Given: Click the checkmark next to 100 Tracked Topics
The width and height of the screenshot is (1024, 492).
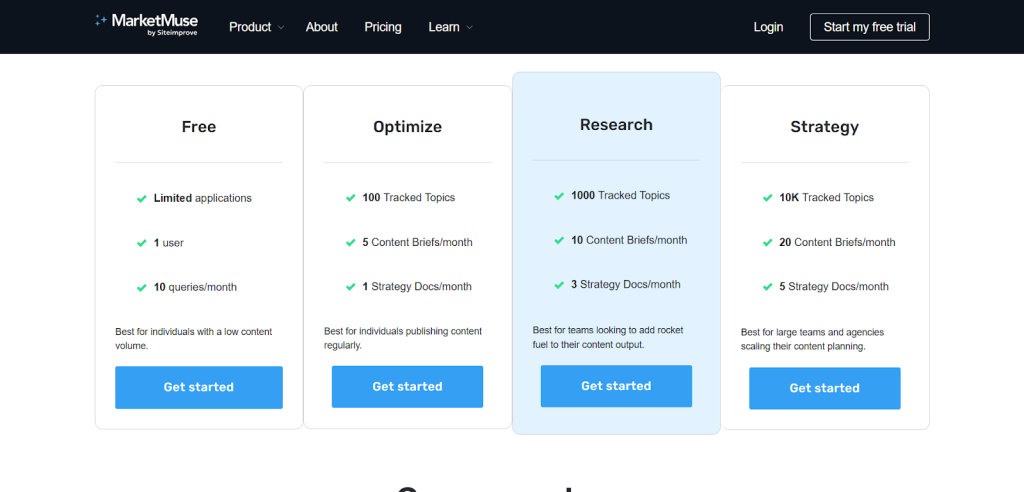Looking at the screenshot, I should point(350,198).
